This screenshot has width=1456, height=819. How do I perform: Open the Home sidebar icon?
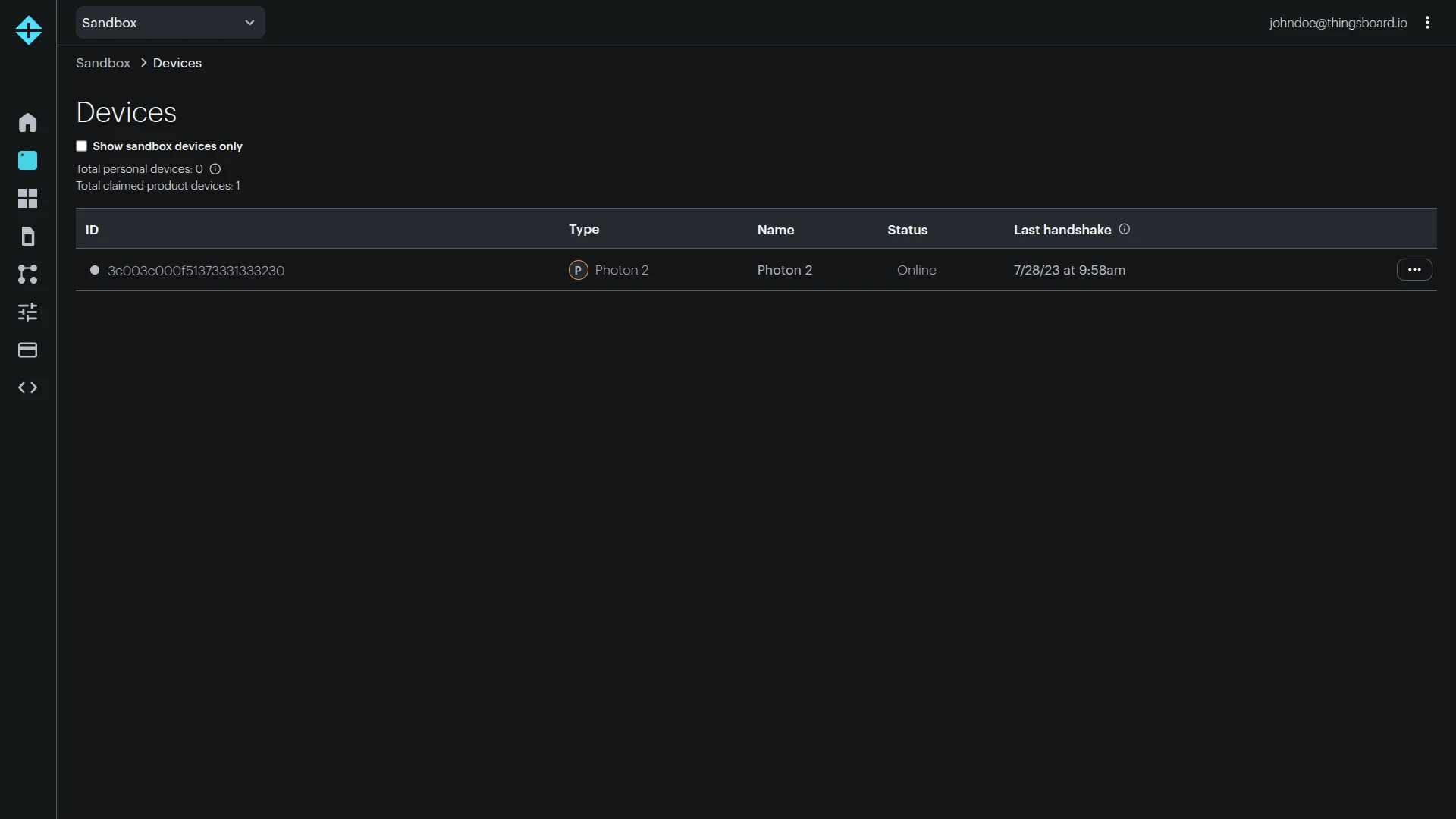[x=28, y=123]
